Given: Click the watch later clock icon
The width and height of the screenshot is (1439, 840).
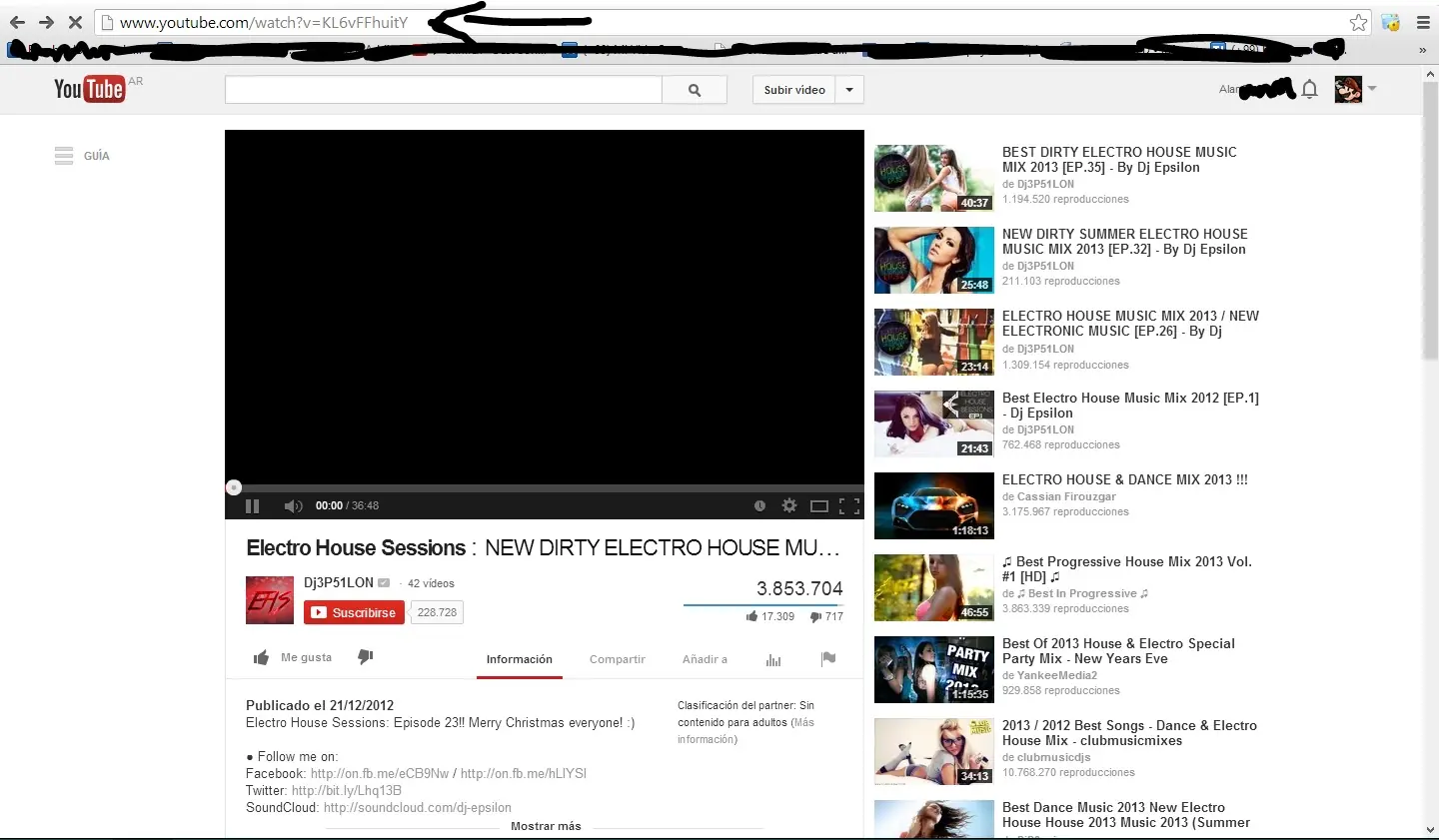Looking at the screenshot, I should point(759,505).
